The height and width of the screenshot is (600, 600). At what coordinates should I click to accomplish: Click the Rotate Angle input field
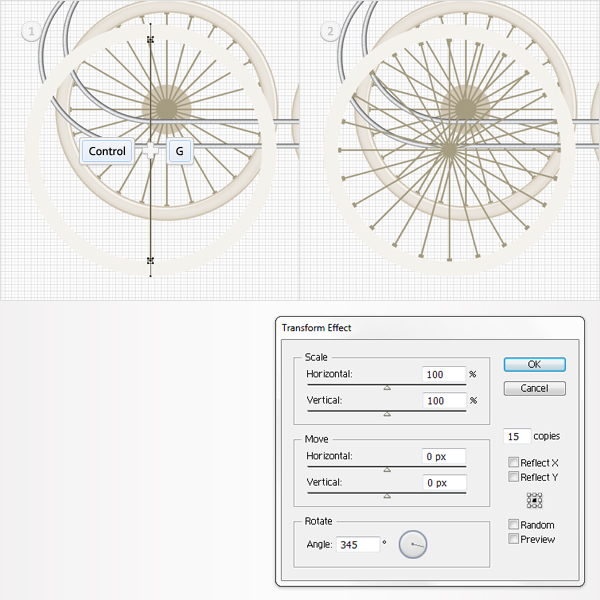pos(358,545)
